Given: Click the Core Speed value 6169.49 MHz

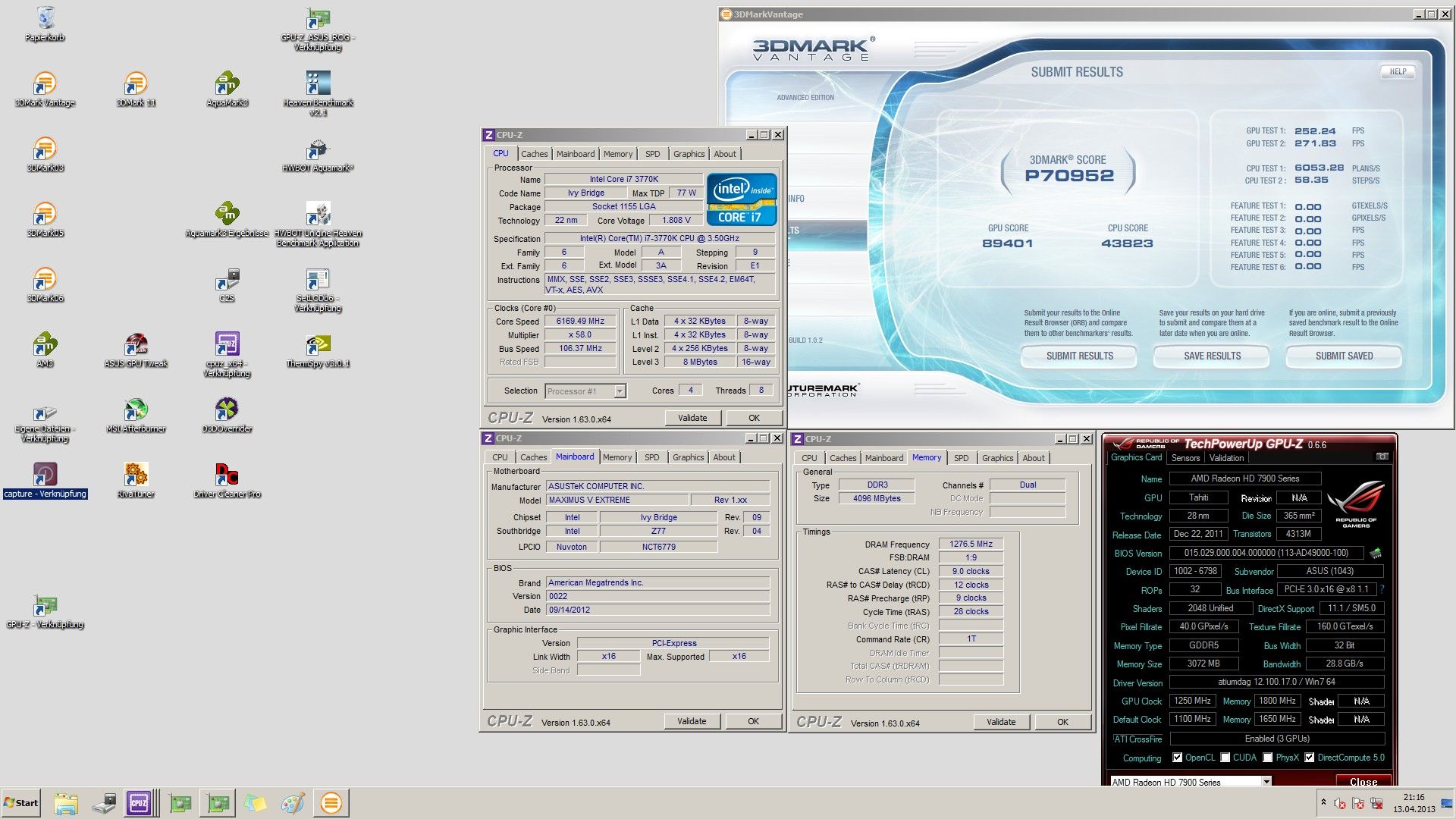Looking at the screenshot, I should (x=580, y=322).
